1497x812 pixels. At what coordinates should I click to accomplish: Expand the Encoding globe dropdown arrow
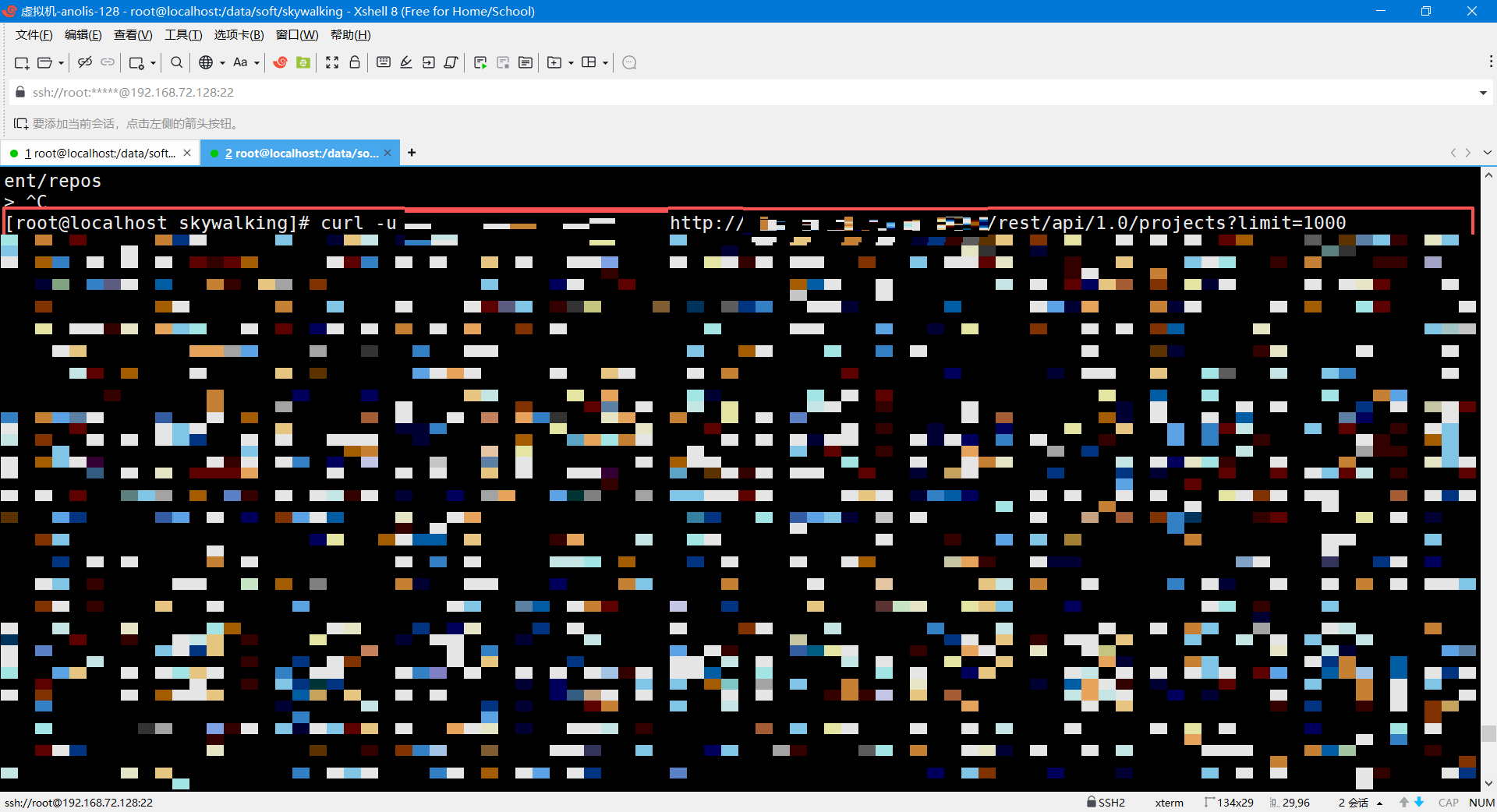(x=222, y=63)
